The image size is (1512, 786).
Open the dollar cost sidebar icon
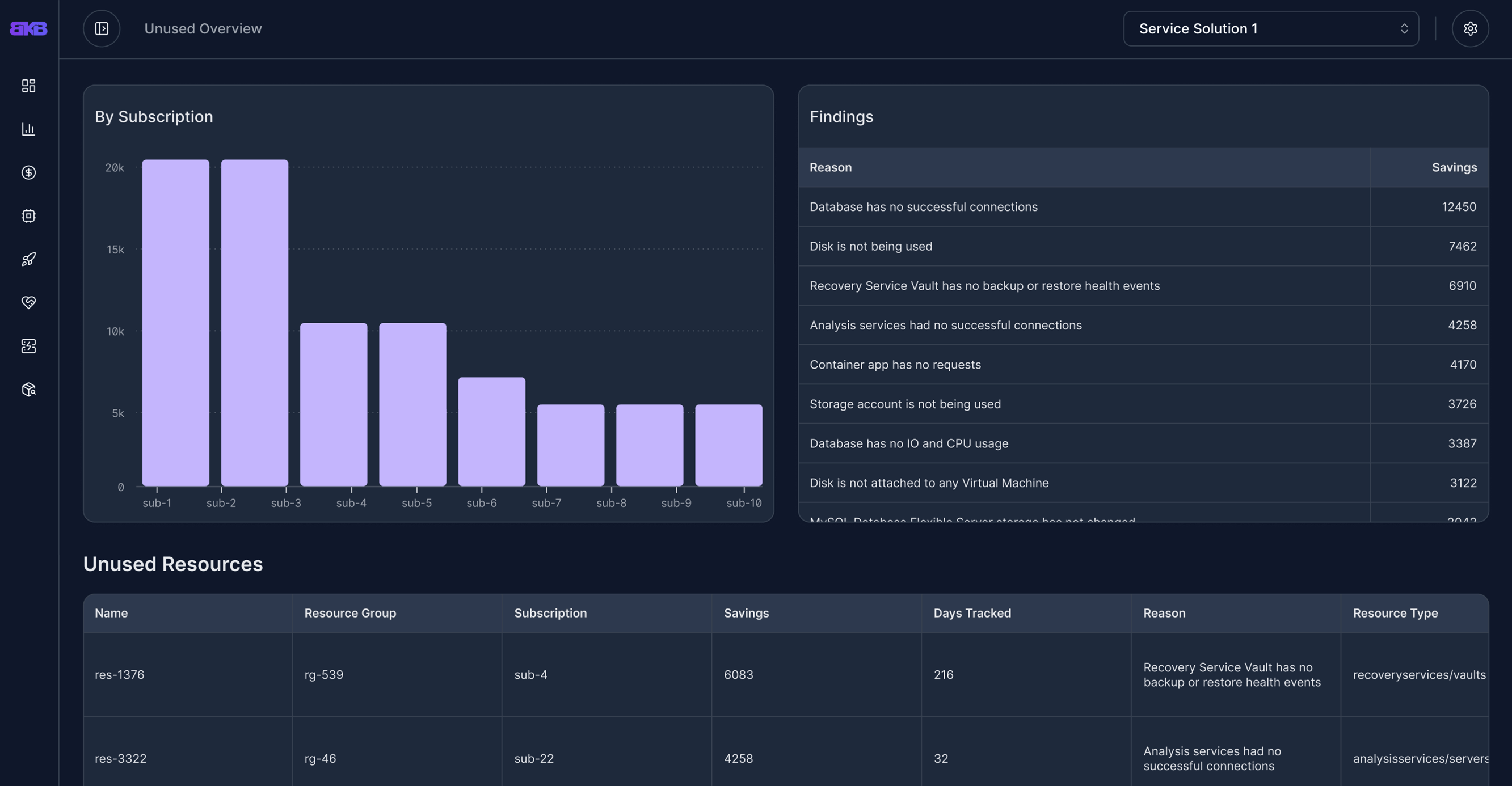(x=29, y=172)
